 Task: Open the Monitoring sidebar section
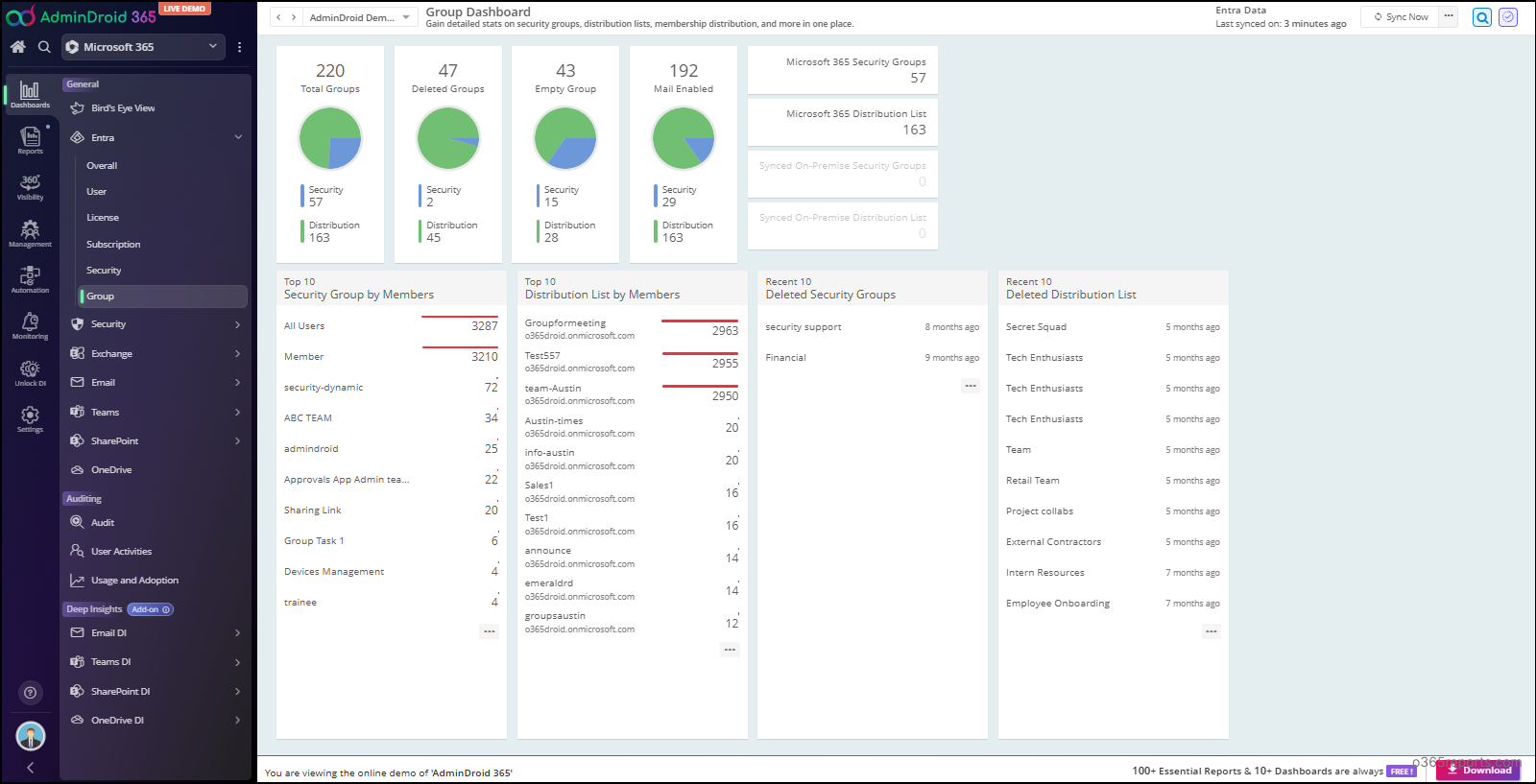pyautogui.click(x=30, y=326)
